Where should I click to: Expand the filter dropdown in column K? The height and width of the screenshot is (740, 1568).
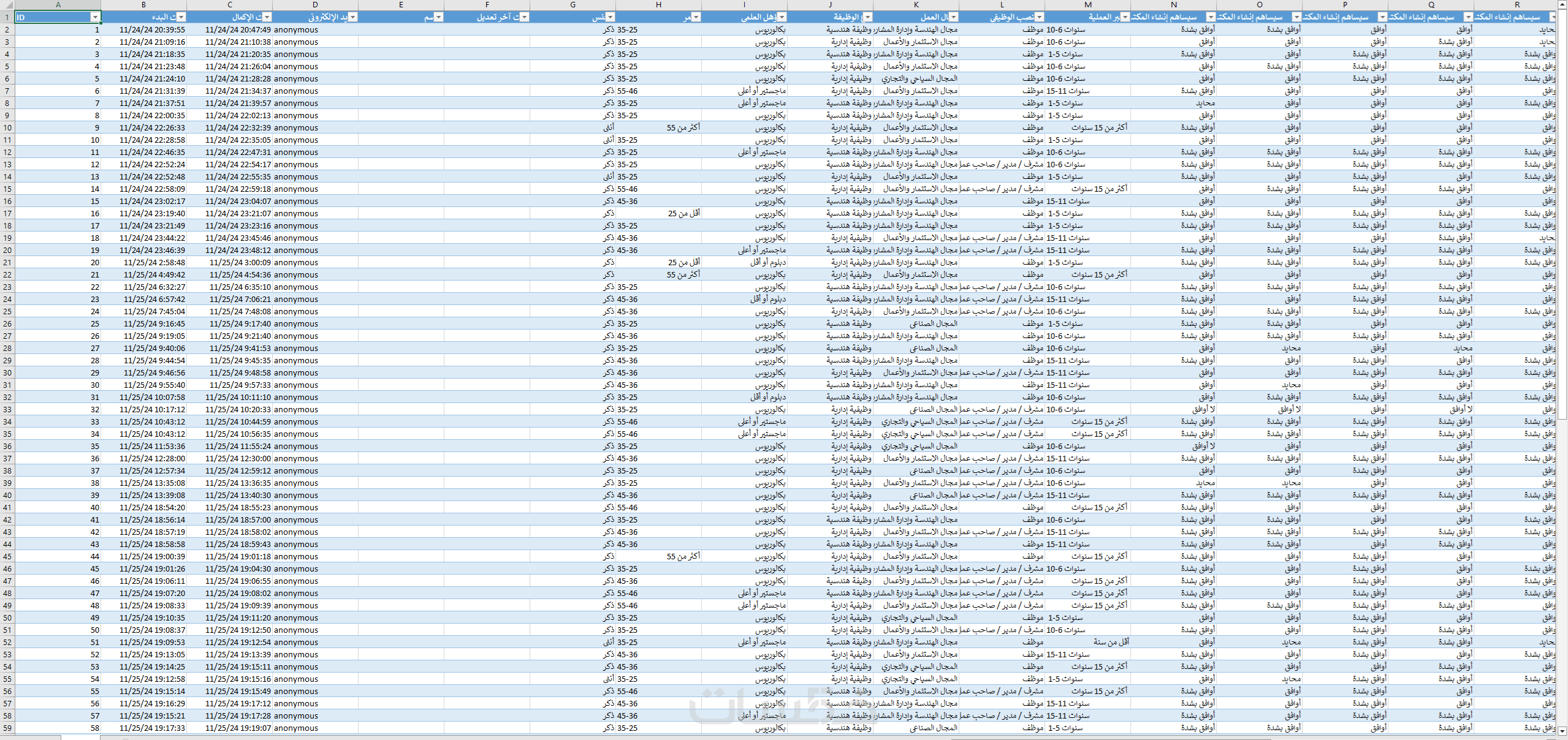[x=953, y=17]
